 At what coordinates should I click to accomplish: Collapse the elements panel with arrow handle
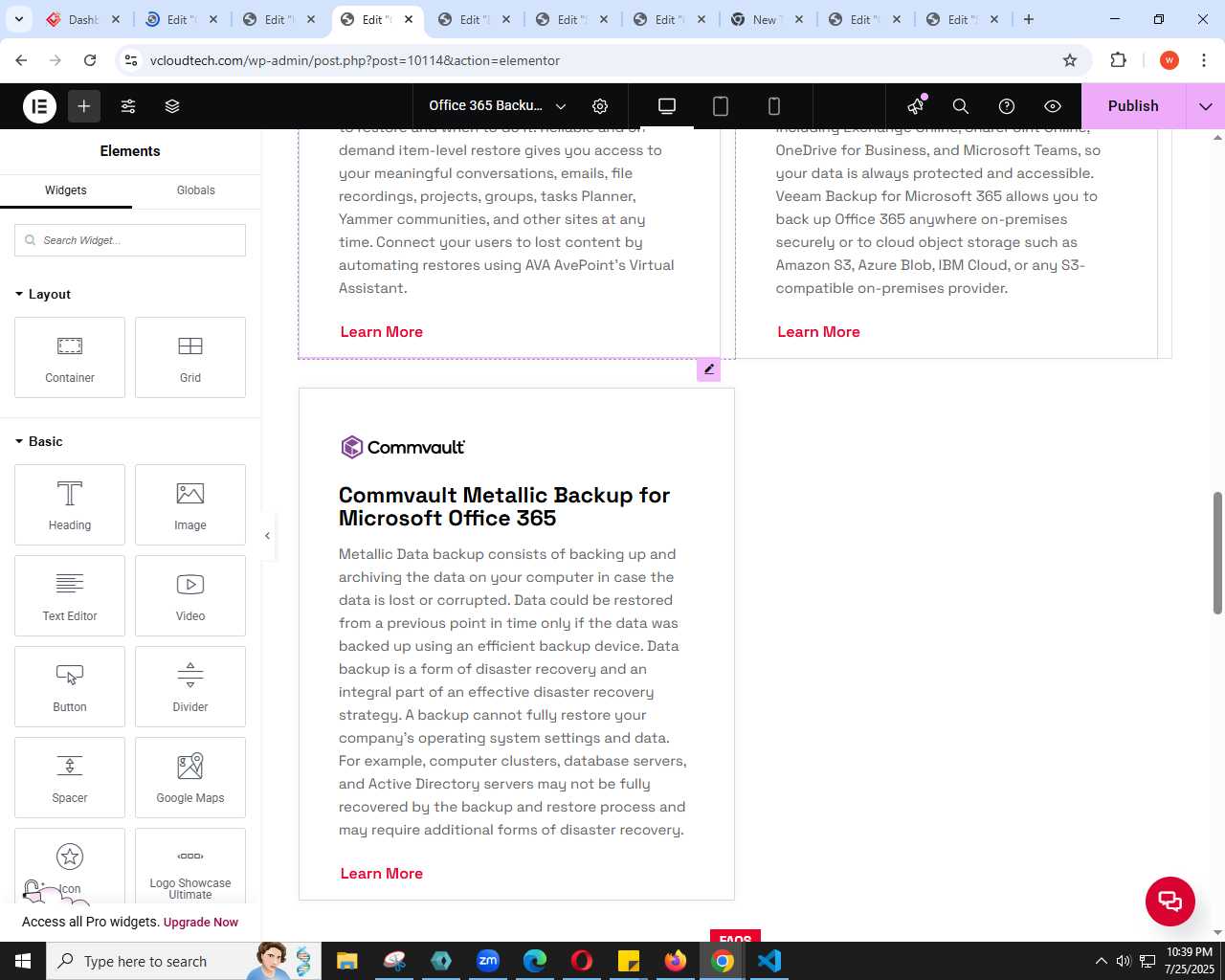coord(268,536)
